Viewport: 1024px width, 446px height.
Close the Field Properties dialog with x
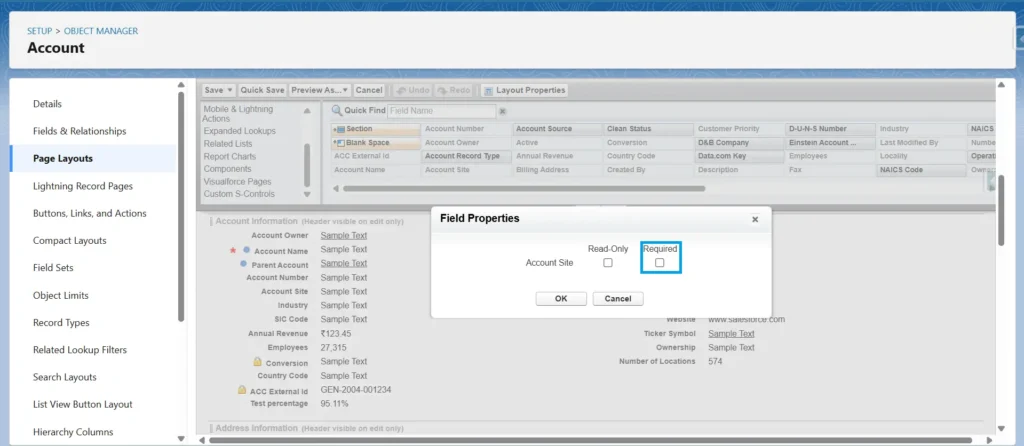755,219
